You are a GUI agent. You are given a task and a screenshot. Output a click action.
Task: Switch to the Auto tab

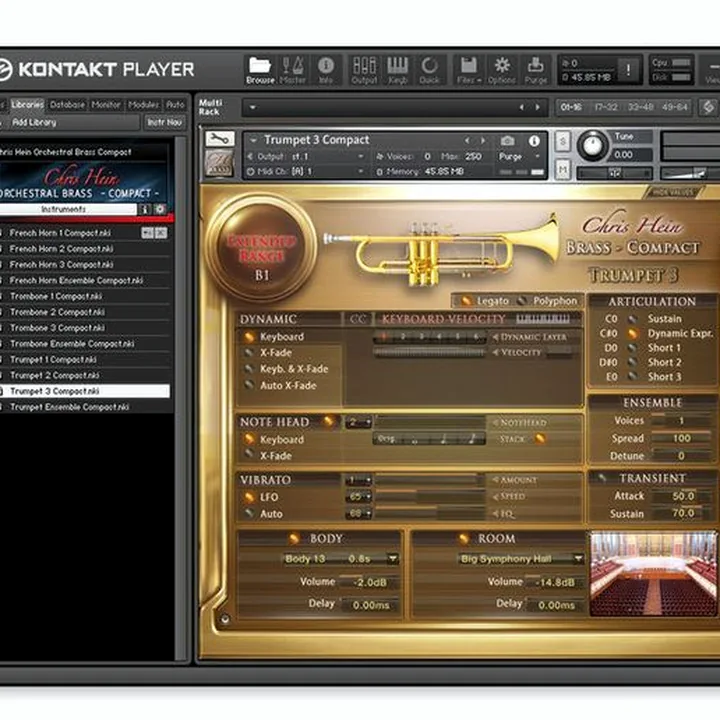[x=175, y=105]
